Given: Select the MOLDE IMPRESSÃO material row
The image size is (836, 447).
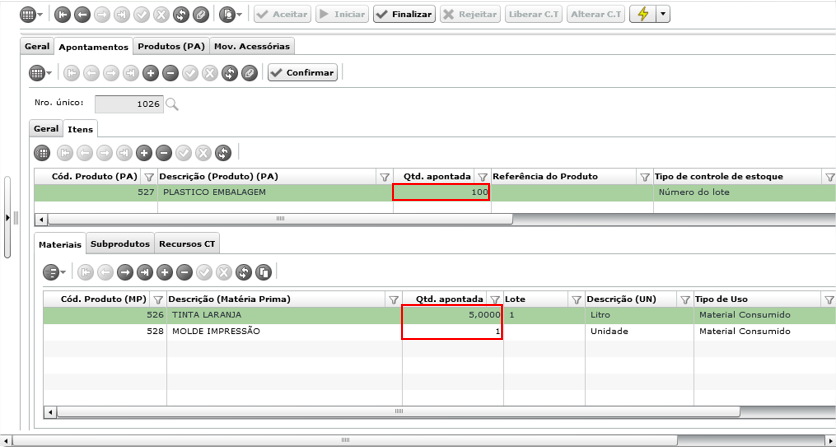Looking at the screenshot, I should 439,331.
